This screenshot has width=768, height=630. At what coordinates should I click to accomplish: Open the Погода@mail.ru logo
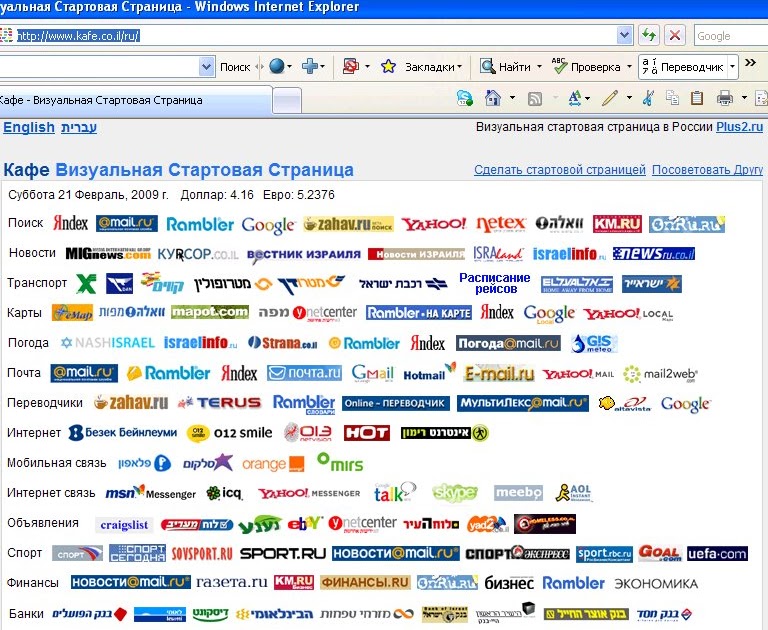[x=508, y=343]
